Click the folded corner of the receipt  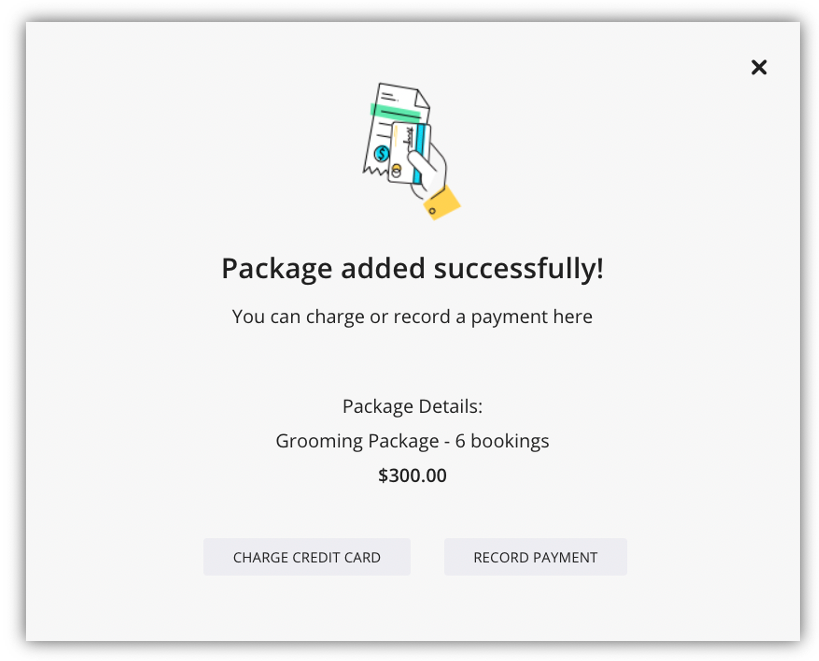pos(422,98)
